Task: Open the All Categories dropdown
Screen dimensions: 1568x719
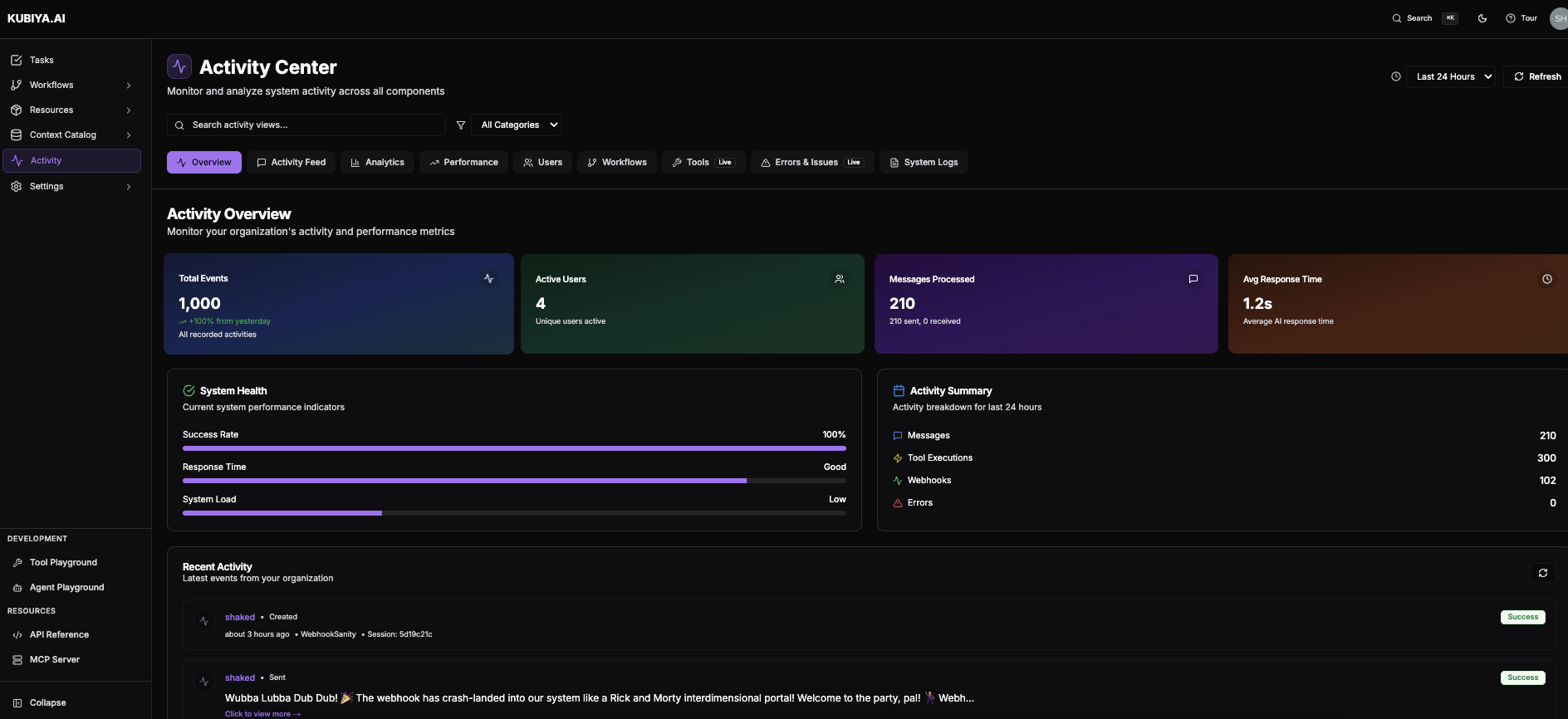Action: tap(516, 125)
